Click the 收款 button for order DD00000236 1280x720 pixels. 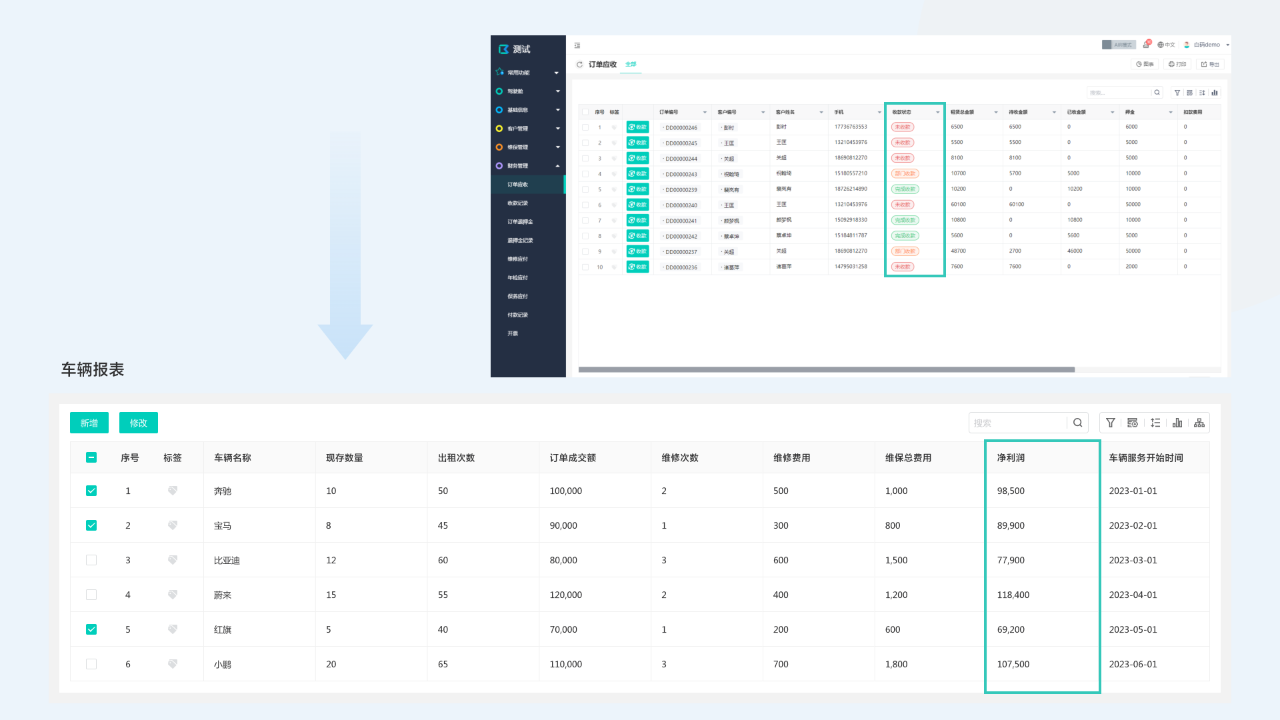point(637,267)
